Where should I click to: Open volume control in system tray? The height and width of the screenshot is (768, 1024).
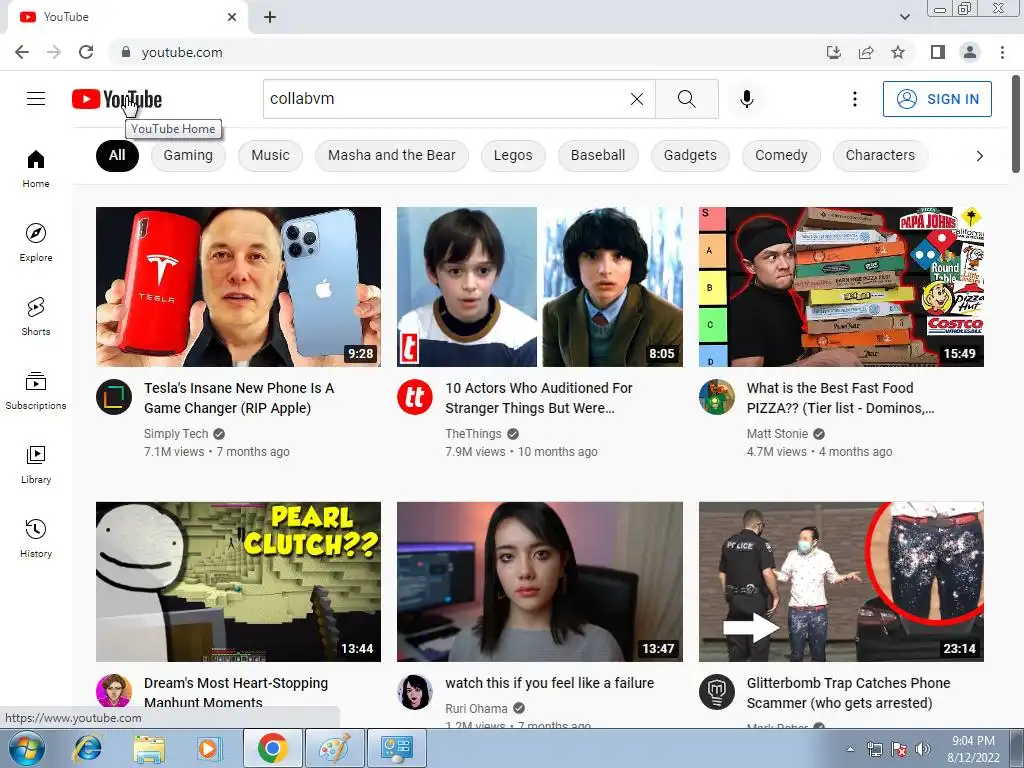click(x=922, y=749)
